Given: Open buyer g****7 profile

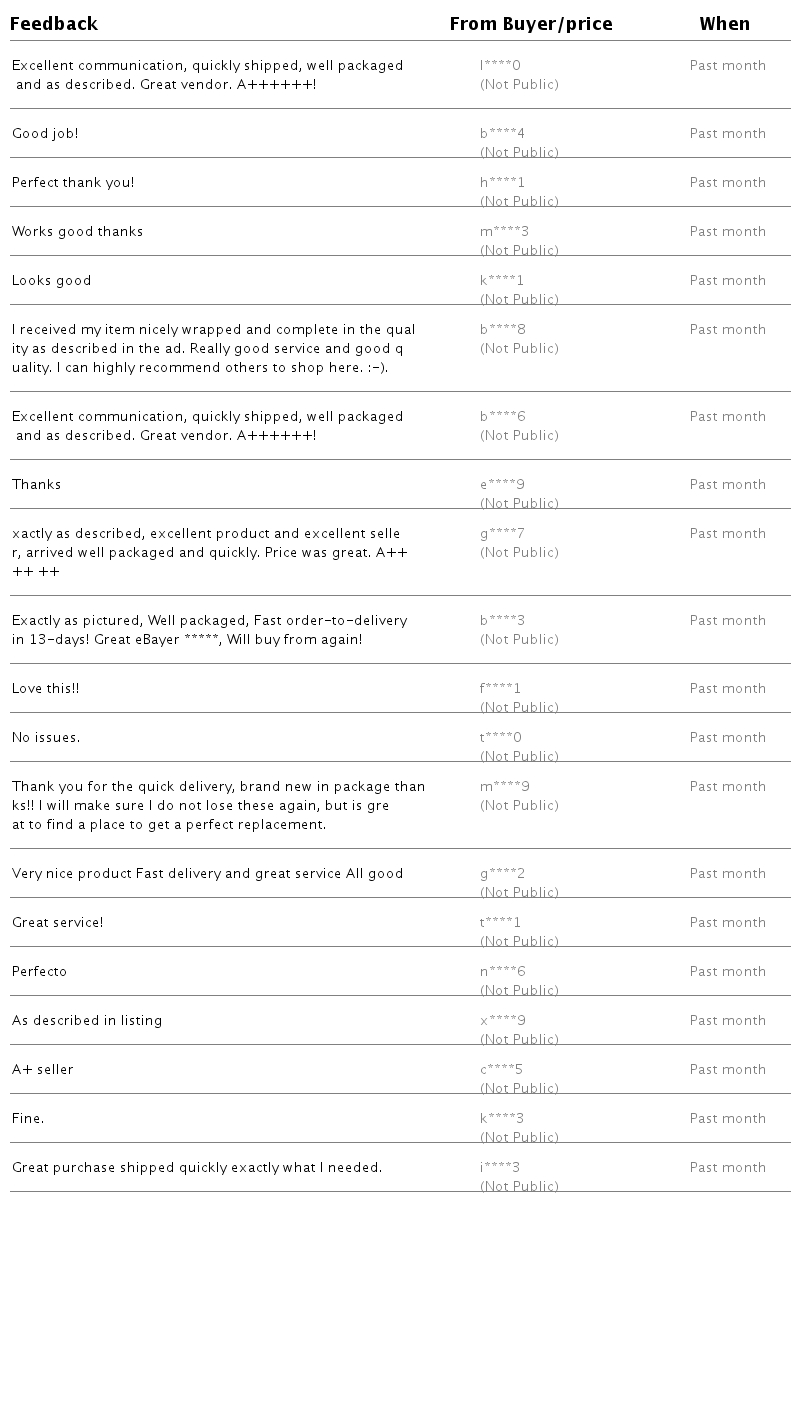Looking at the screenshot, I should [x=502, y=534].
